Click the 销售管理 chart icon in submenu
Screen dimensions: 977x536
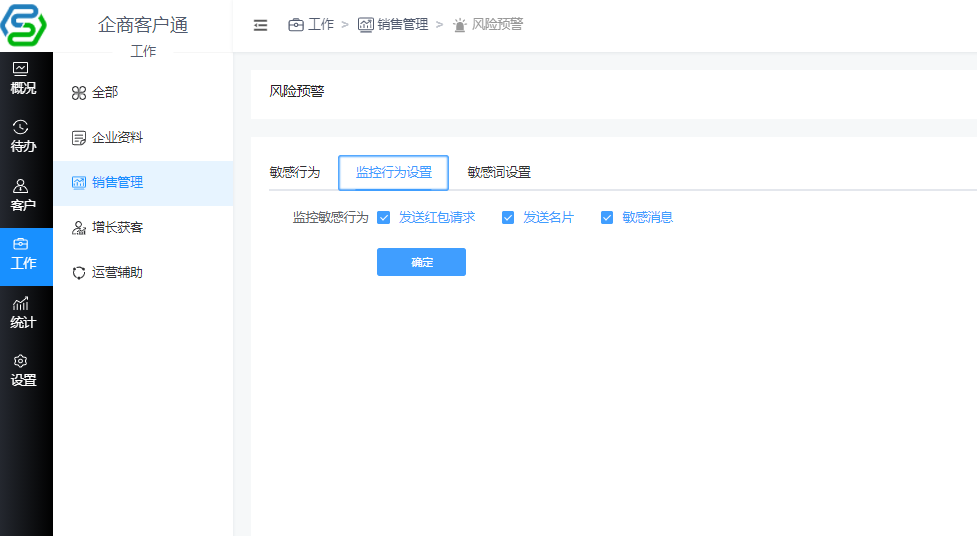79,183
